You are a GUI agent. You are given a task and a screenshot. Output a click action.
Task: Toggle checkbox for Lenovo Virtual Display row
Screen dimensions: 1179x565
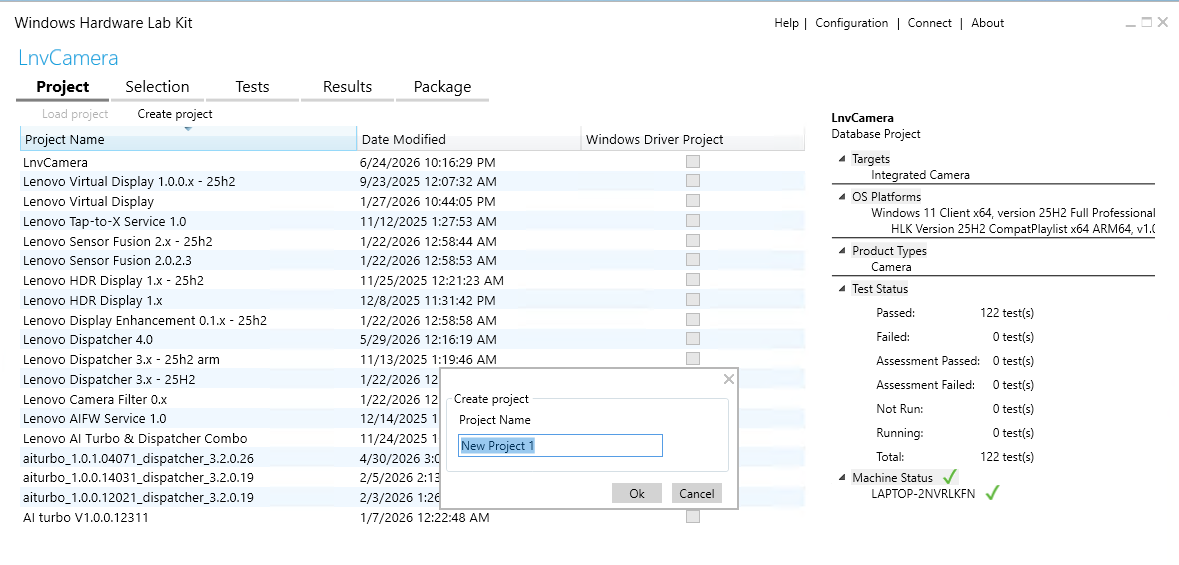click(693, 201)
